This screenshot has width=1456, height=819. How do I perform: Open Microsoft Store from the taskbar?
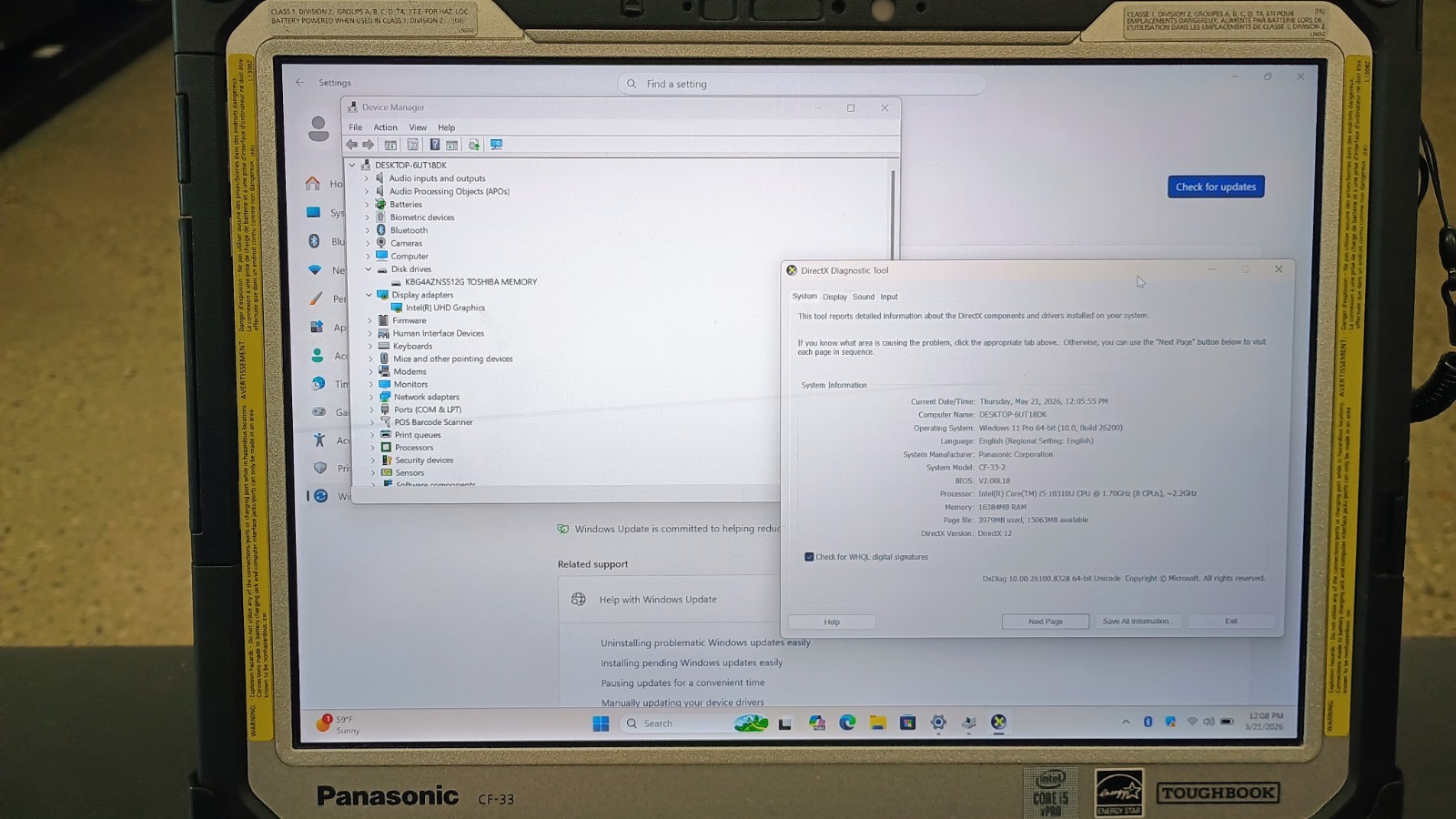[907, 723]
